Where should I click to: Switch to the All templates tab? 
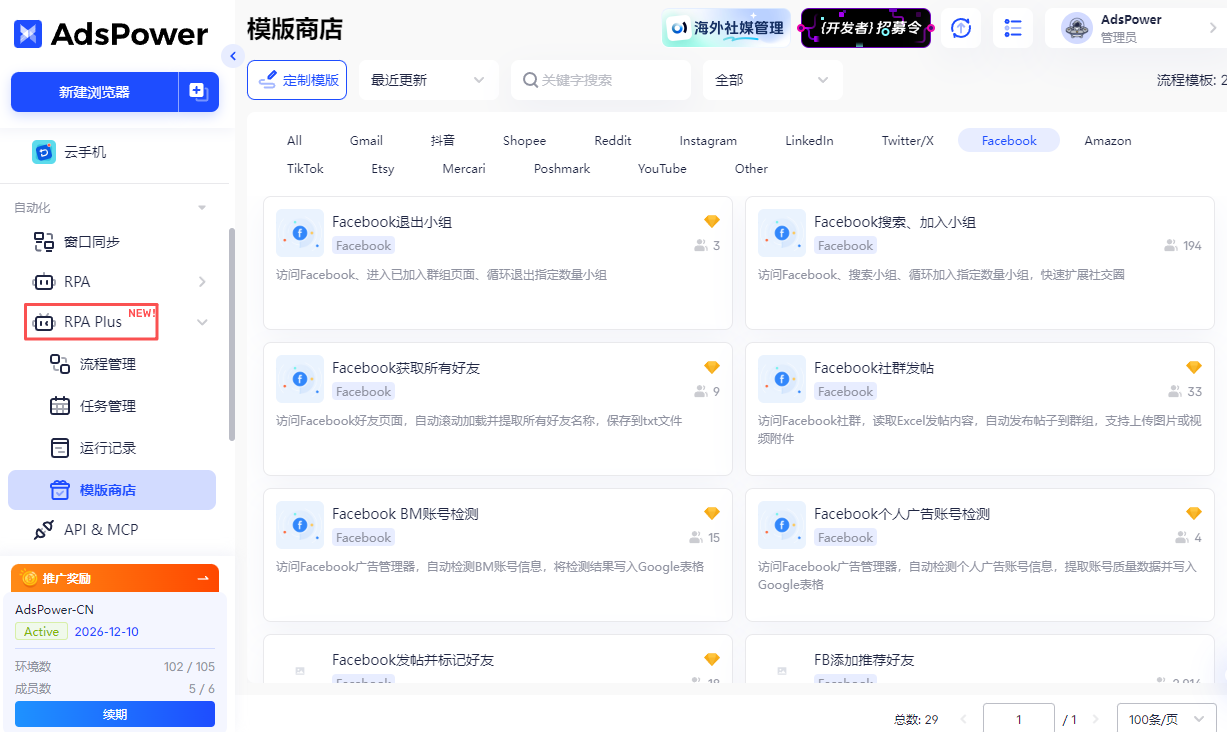[x=294, y=140]
